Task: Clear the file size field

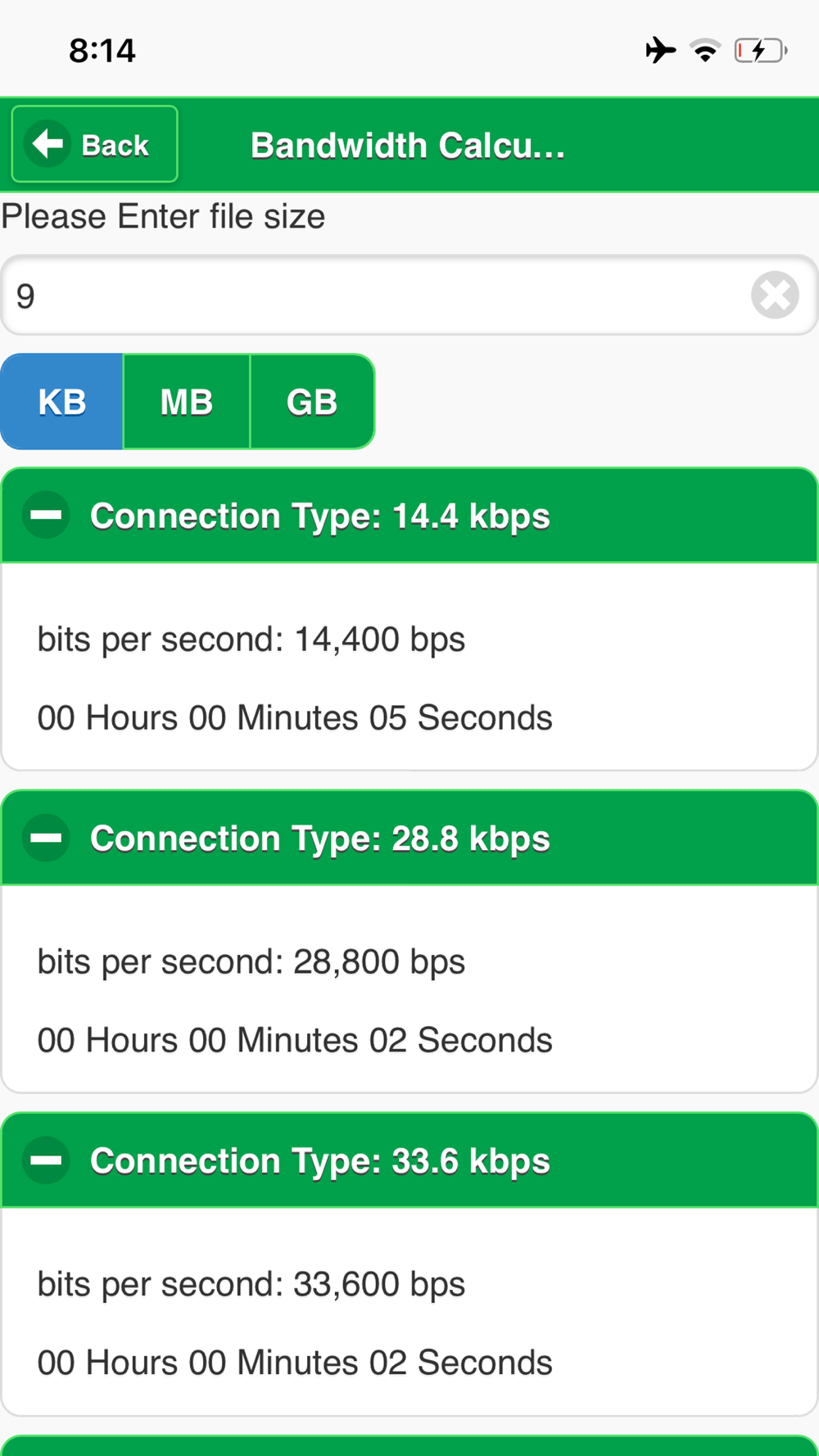Action: (774, 295)
